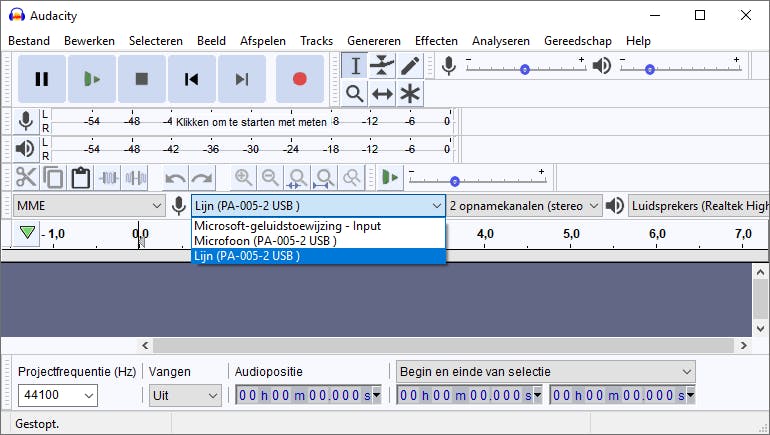This screenshot has height=435, width=770.
Task: Open the Bewerken menu
Action: [89, 41]
